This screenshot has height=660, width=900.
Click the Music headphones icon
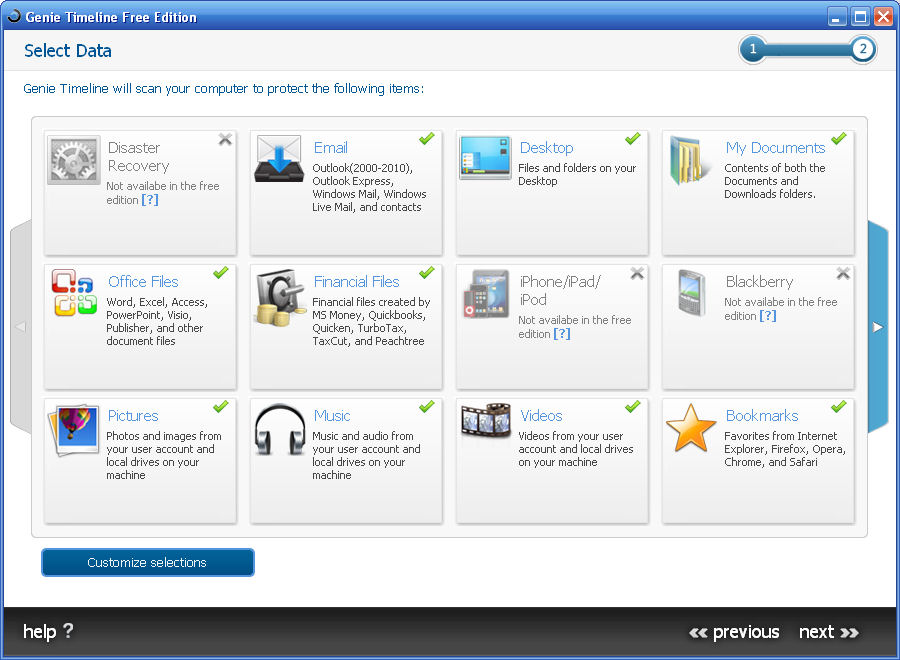[280, 430]
